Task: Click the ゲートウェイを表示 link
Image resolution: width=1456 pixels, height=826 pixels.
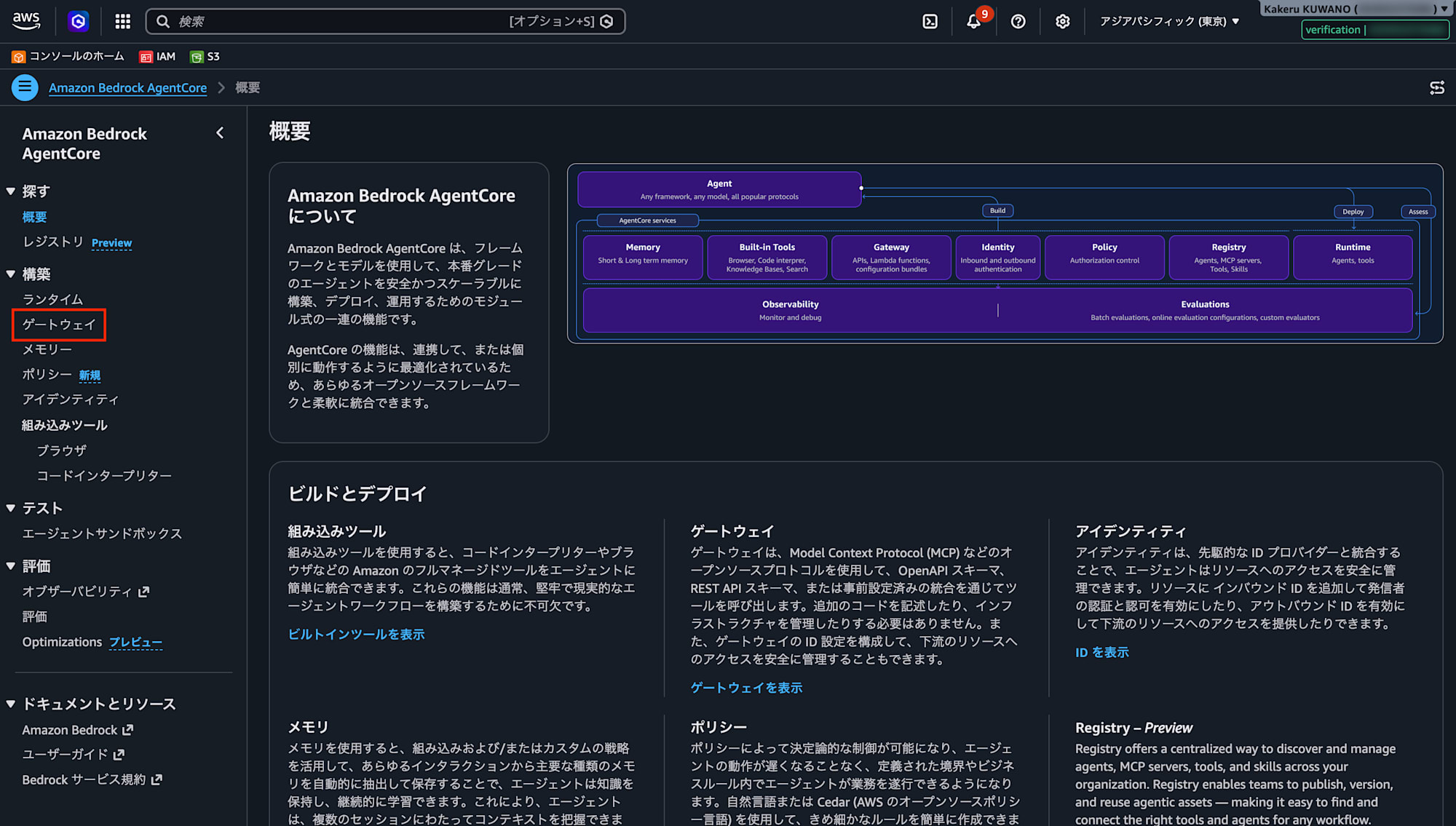Action: (746, 688)
